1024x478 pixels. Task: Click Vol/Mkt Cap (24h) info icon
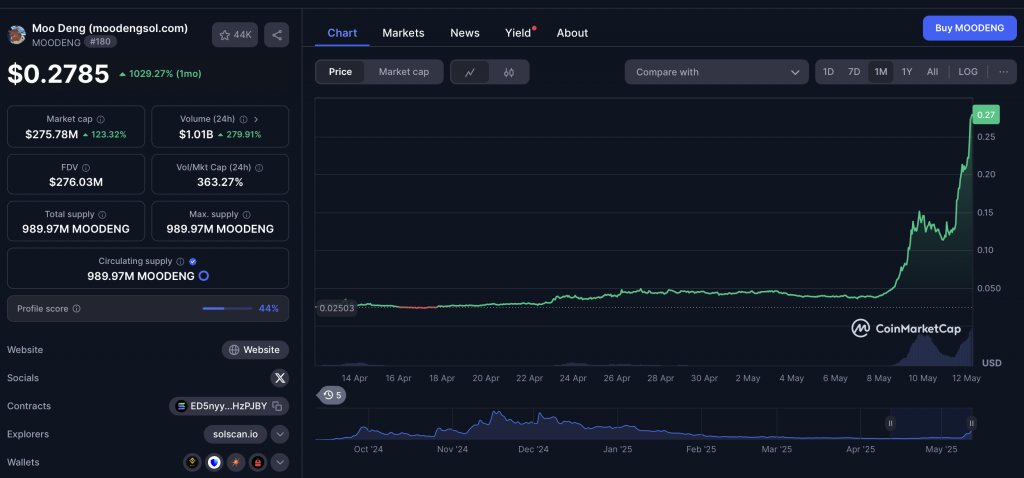[259, 168]
